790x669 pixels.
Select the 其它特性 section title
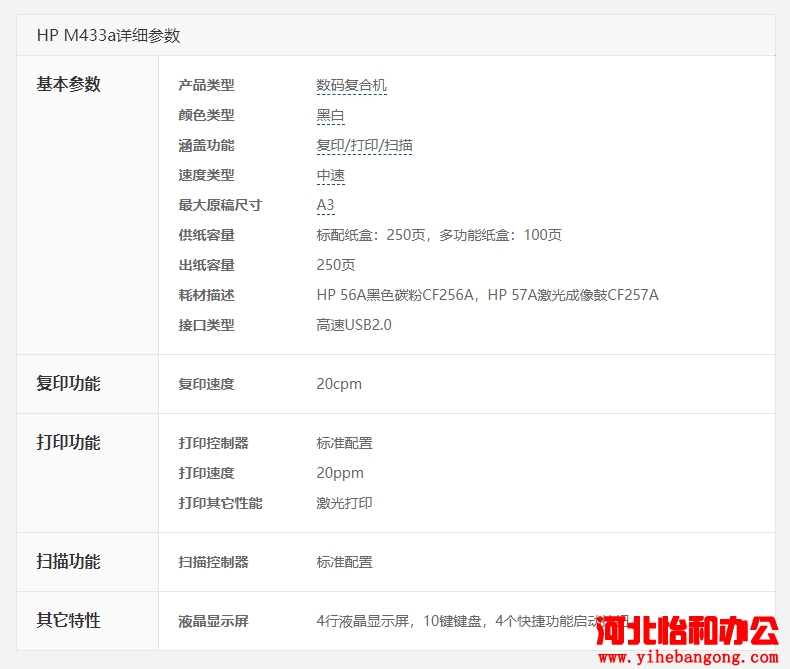[x=69, y=620]
